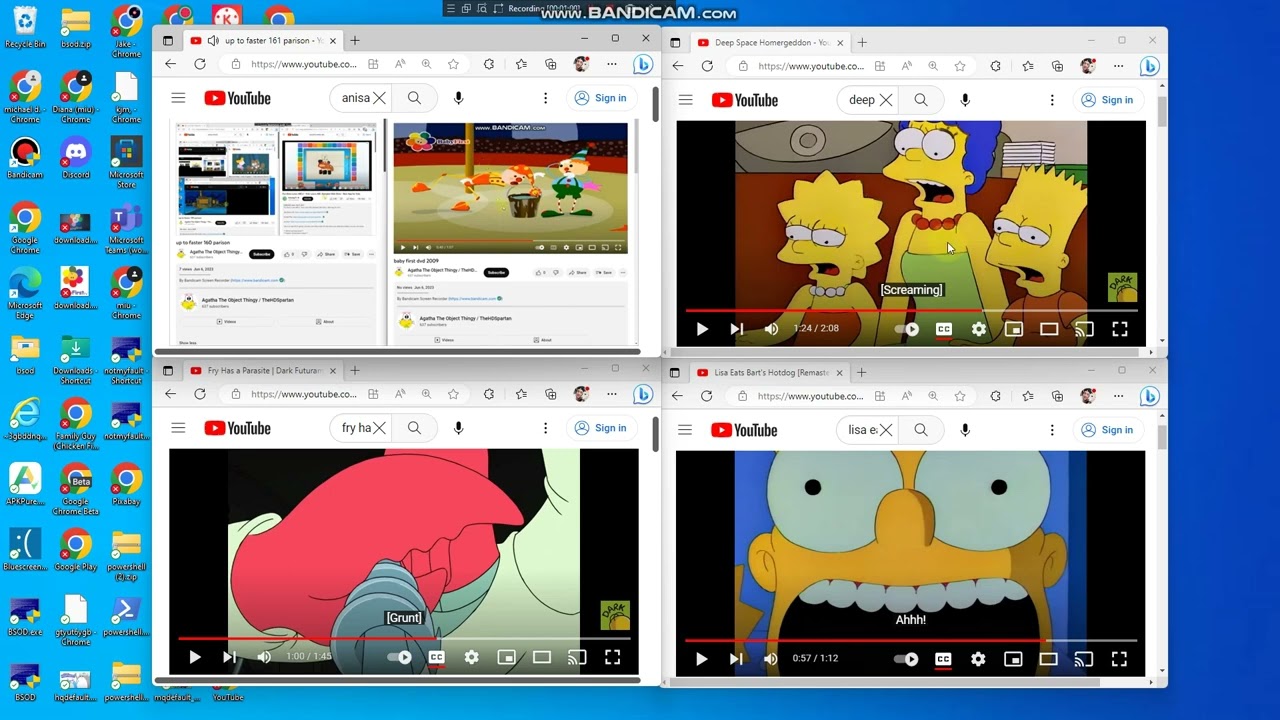Enable miniplayer in Lisa Eats Bart's Hotdog player
Viewport: 1280px width, 720px height.
[x=1013, y=659]
